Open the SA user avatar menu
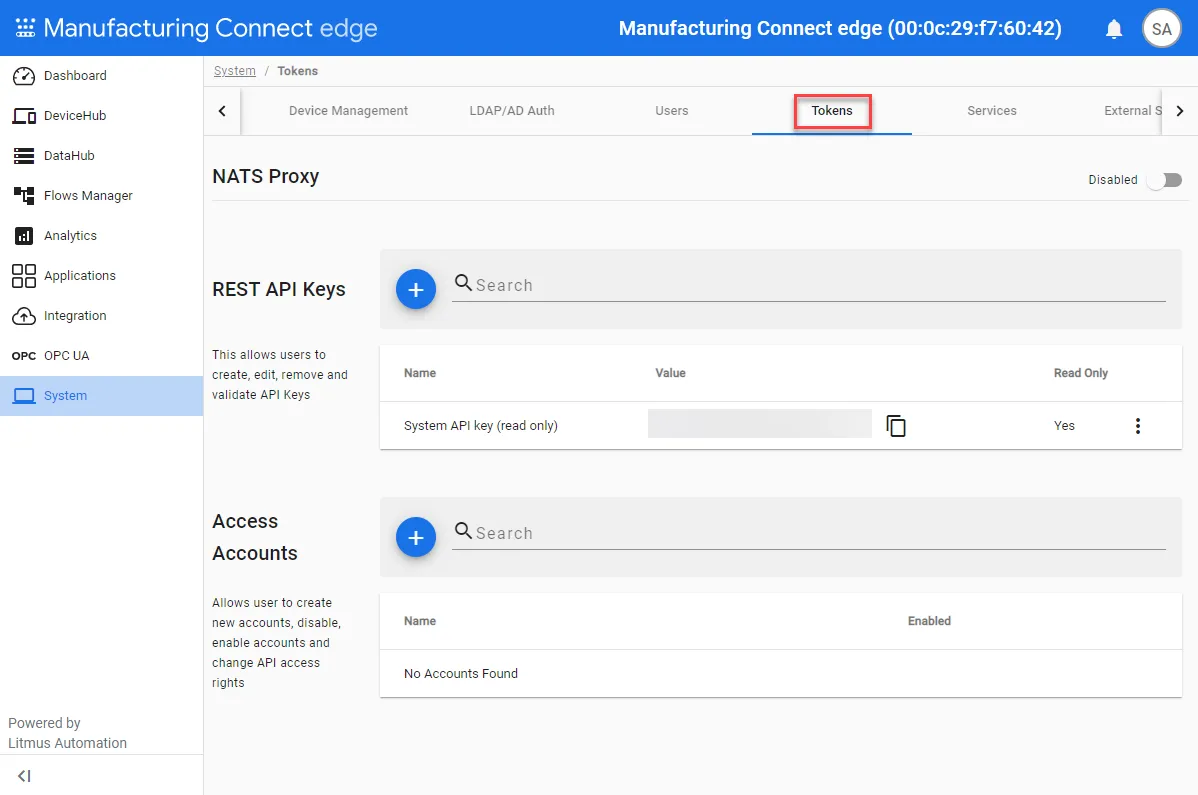 coord(1161,29)
